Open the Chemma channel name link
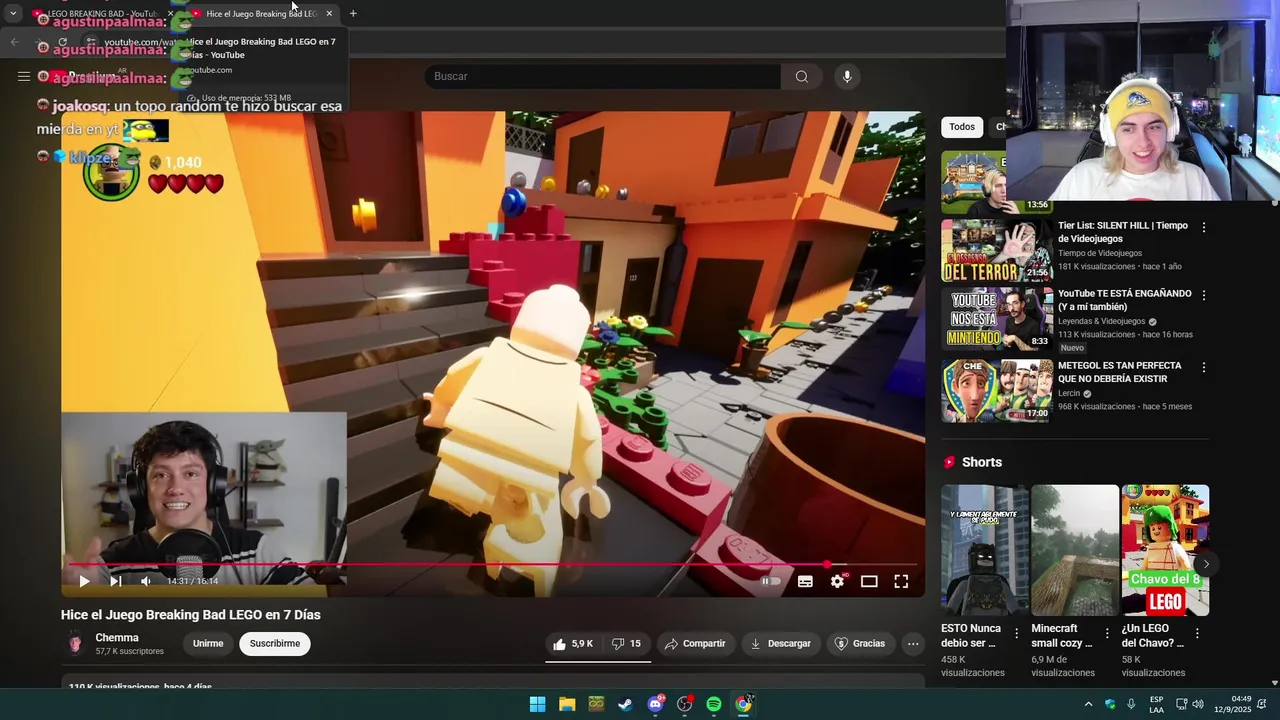This screenshot has height=720, width=1280. 117,638
